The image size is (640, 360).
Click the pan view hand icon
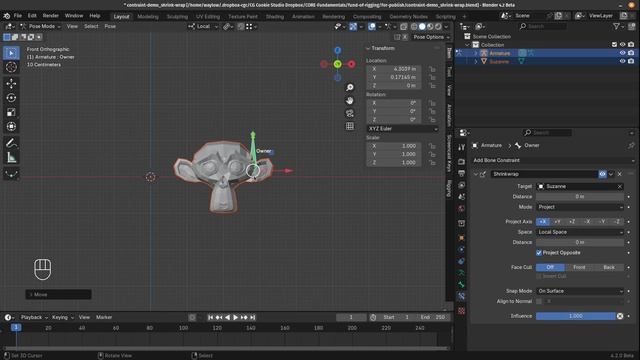(350, 100)
